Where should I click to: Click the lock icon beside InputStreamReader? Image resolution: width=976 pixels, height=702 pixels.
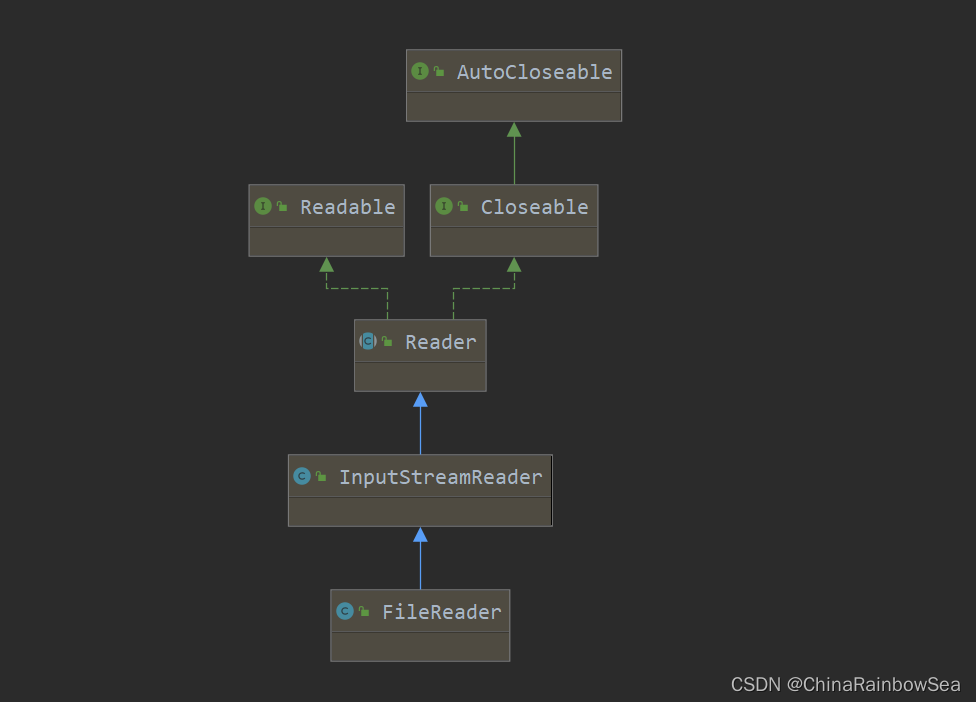coord(321,477)
